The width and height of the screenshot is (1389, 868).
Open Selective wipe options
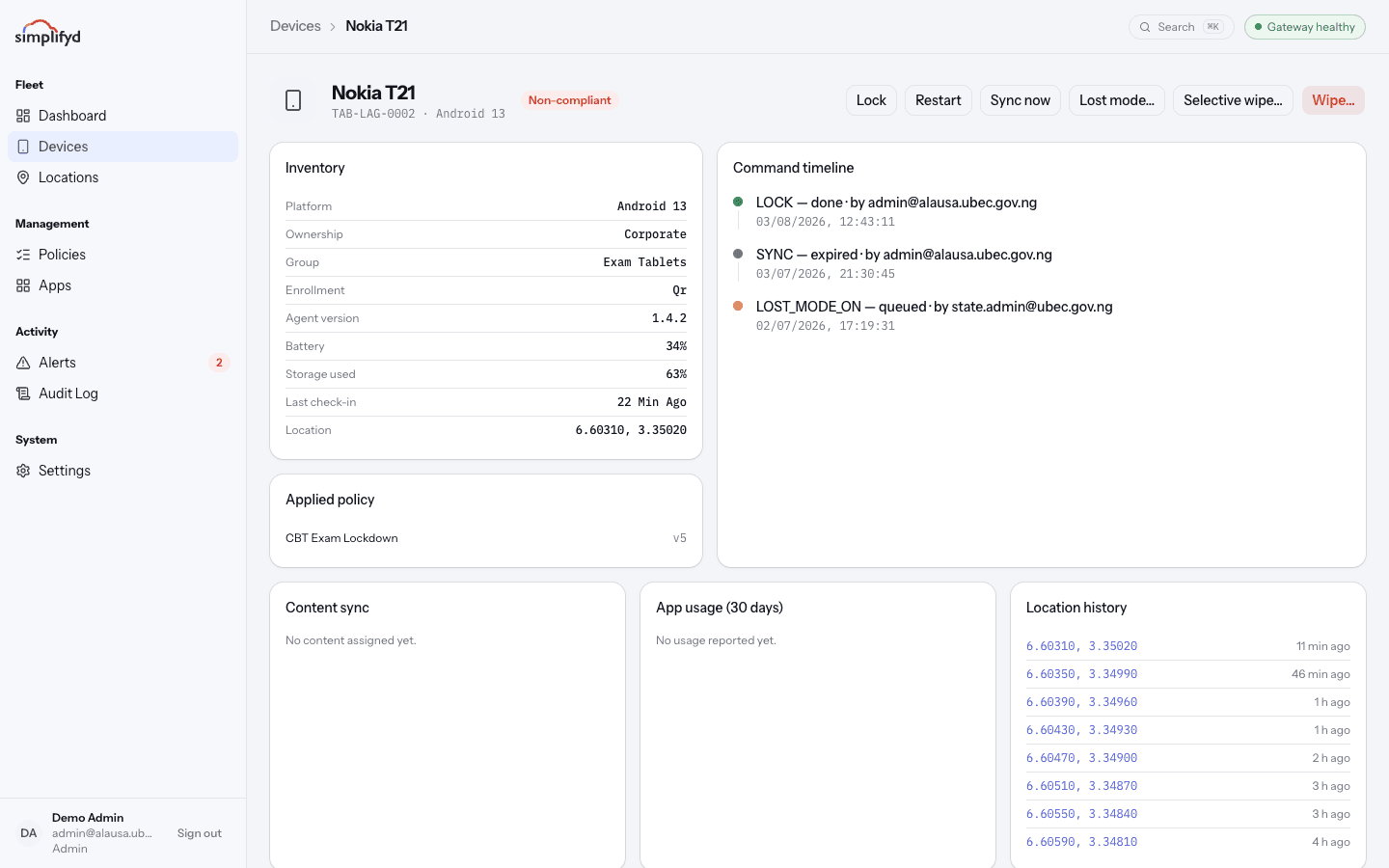coord(1233,100)
